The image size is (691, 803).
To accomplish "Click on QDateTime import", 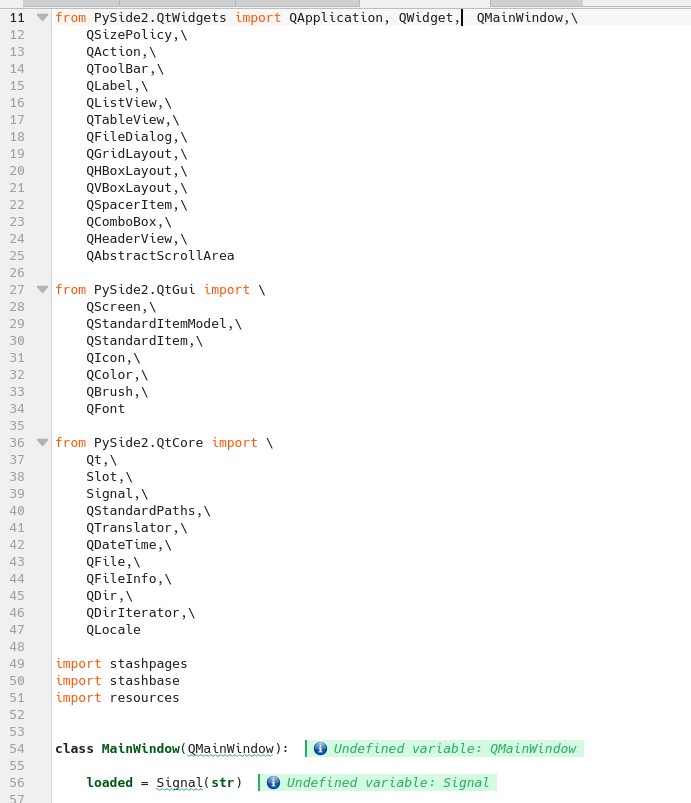I will tap(121, 544).
